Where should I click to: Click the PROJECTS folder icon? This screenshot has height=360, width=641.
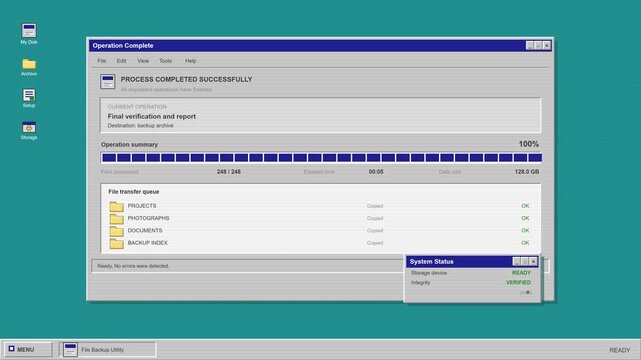coord(117,206)
